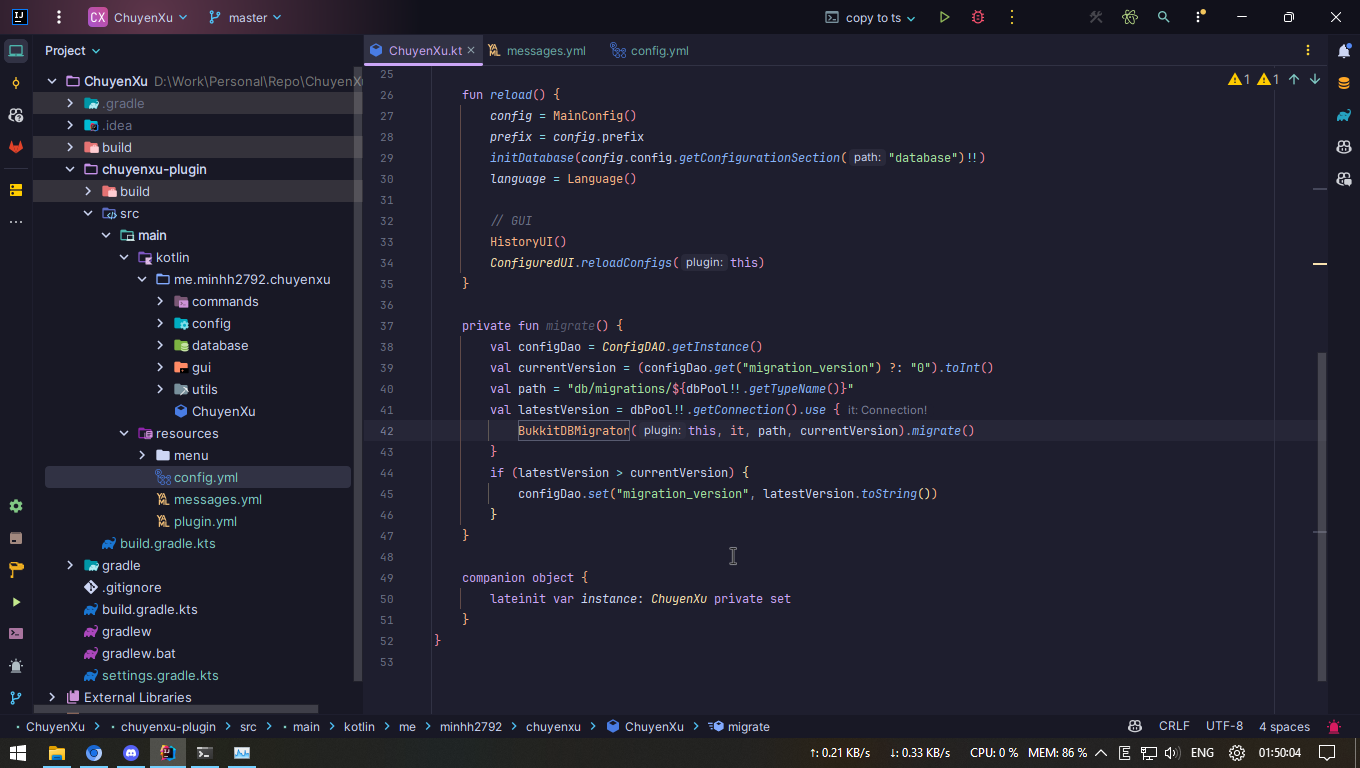This screenshot has width=1360, height=768.
Task: Click the Debug bug icon
Action: (978, 17)
